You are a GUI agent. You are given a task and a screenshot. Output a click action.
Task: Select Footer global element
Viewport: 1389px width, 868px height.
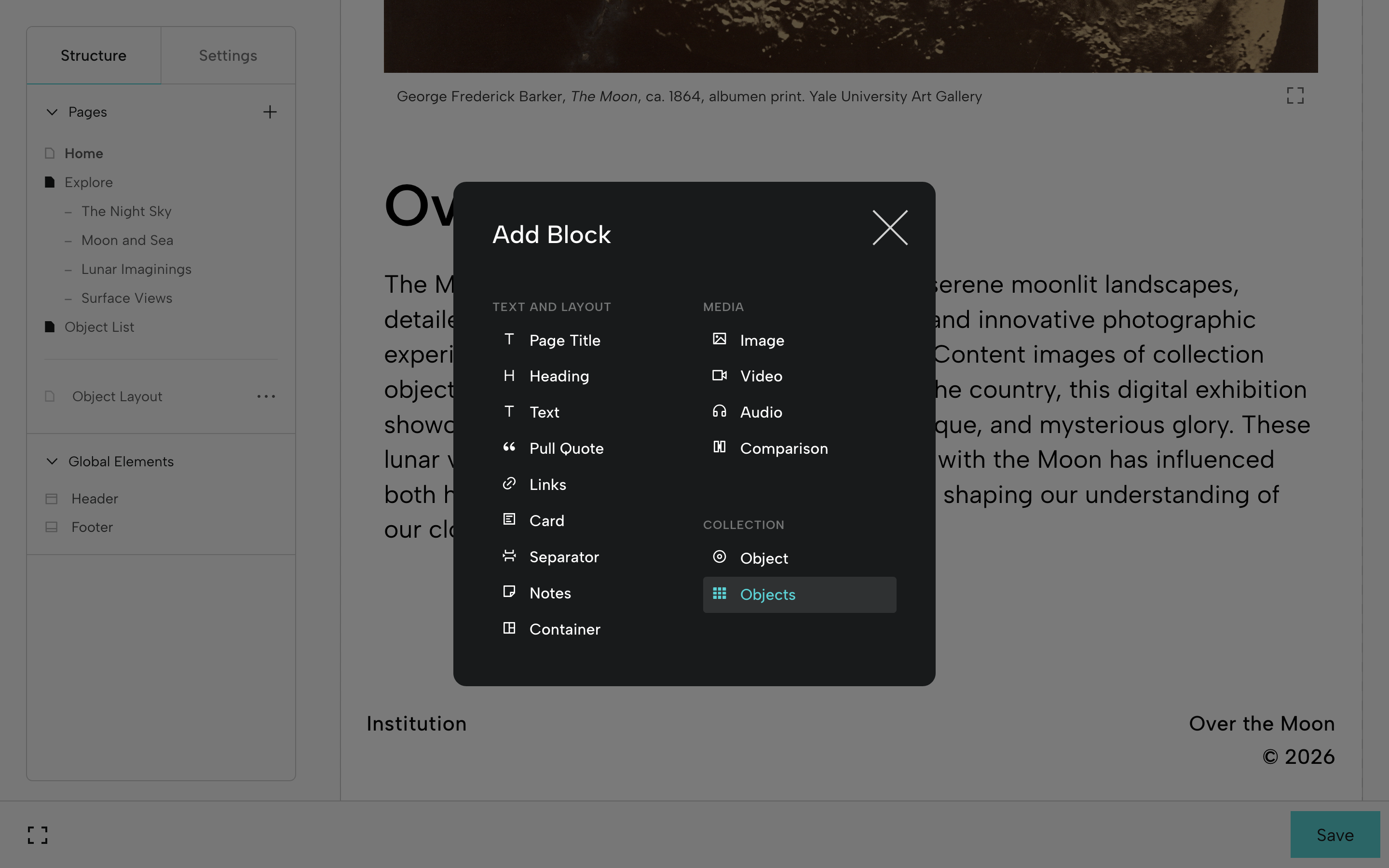coord(92,527)
